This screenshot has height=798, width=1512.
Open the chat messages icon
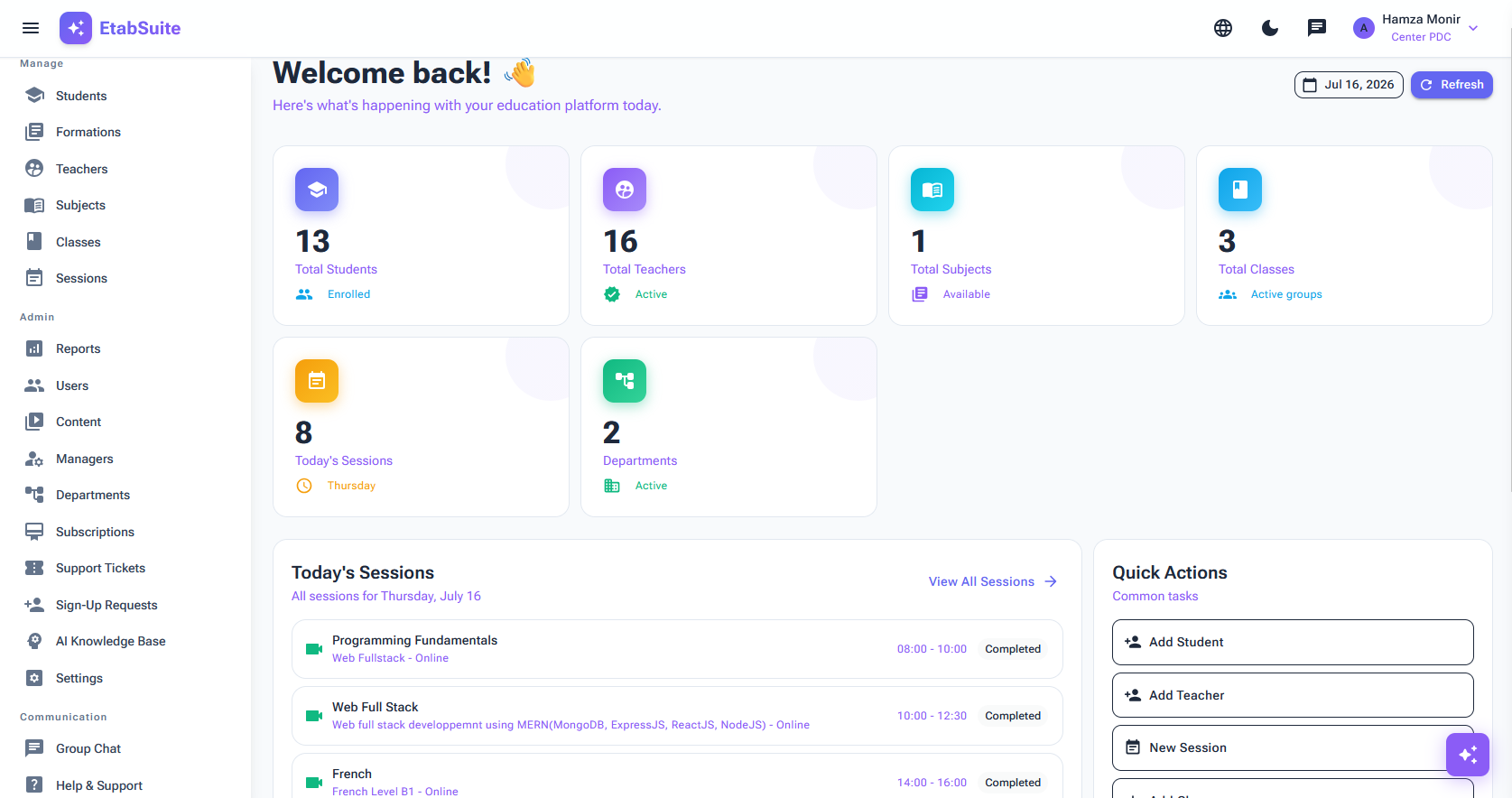[x=1317, y=28]
